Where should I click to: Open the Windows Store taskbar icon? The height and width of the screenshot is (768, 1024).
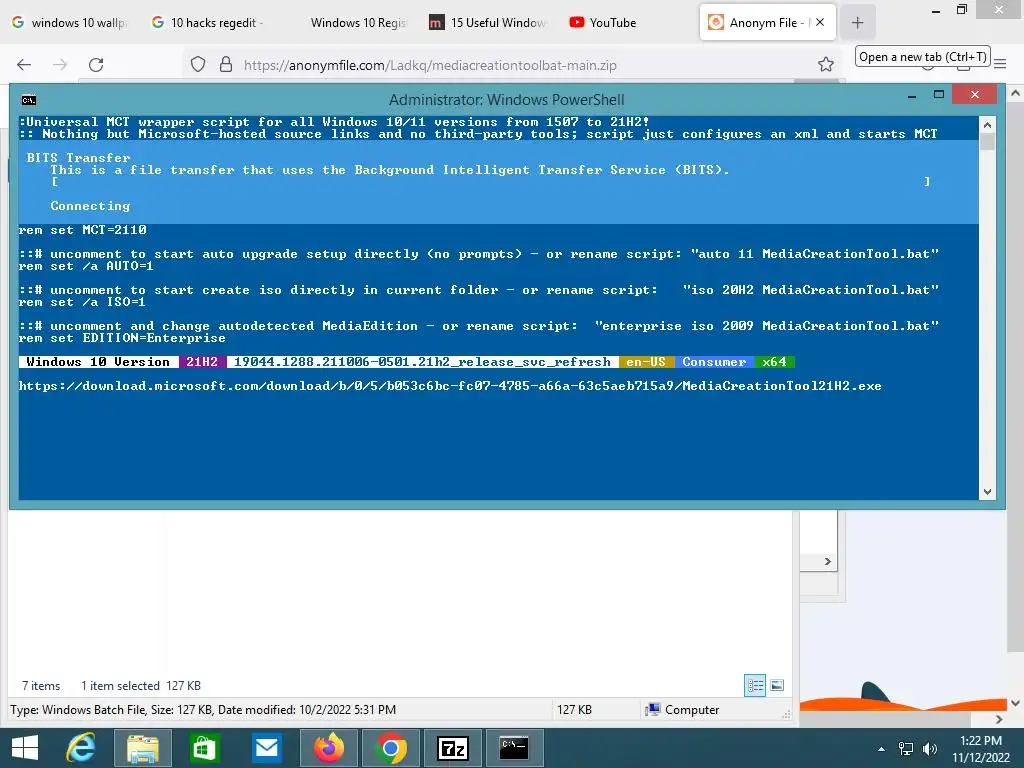[x=204, y=748]
